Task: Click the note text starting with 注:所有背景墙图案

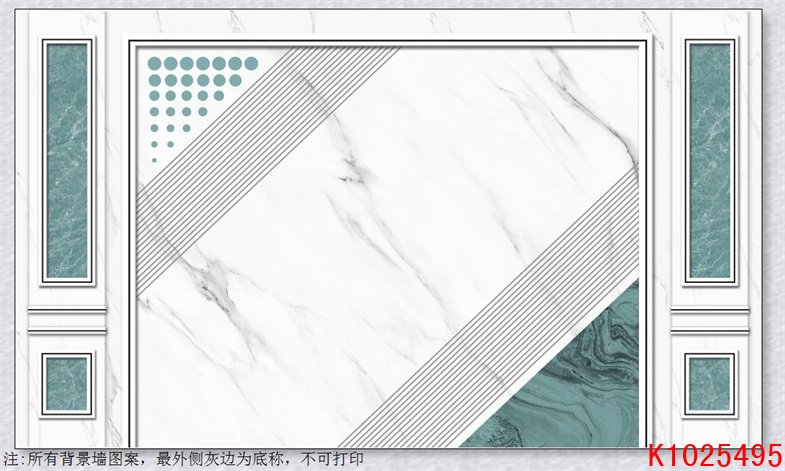Action: tap(183, 459)
